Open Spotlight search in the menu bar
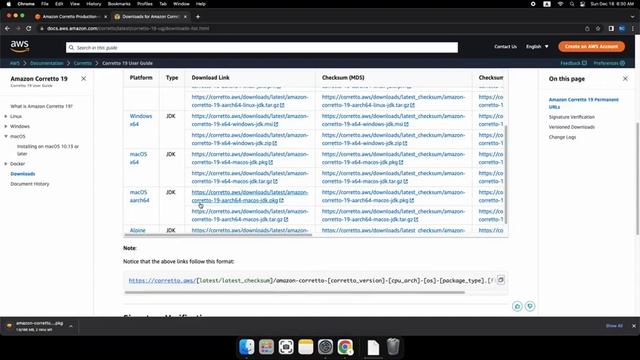Screen dimensions: 640x360 572,4
